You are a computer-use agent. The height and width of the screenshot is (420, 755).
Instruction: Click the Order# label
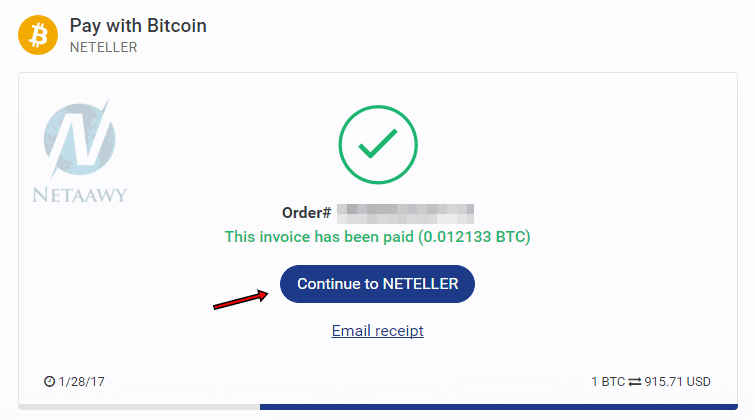(x=306, y=213)
